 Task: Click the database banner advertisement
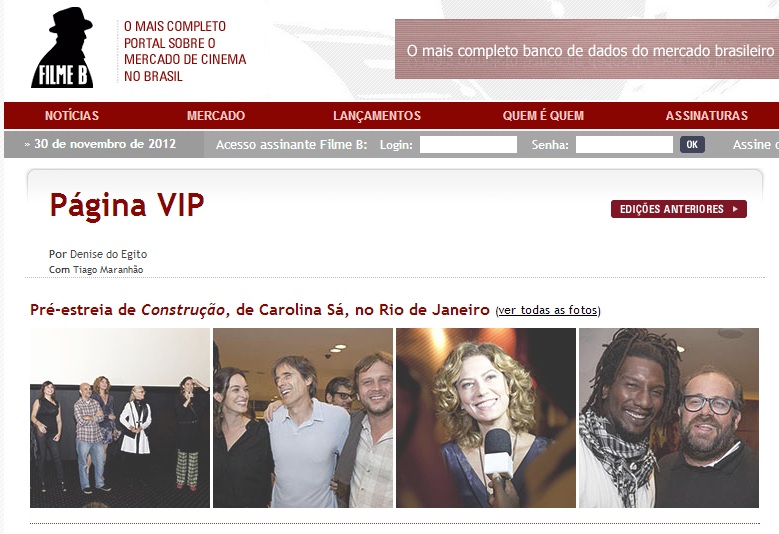587,49
